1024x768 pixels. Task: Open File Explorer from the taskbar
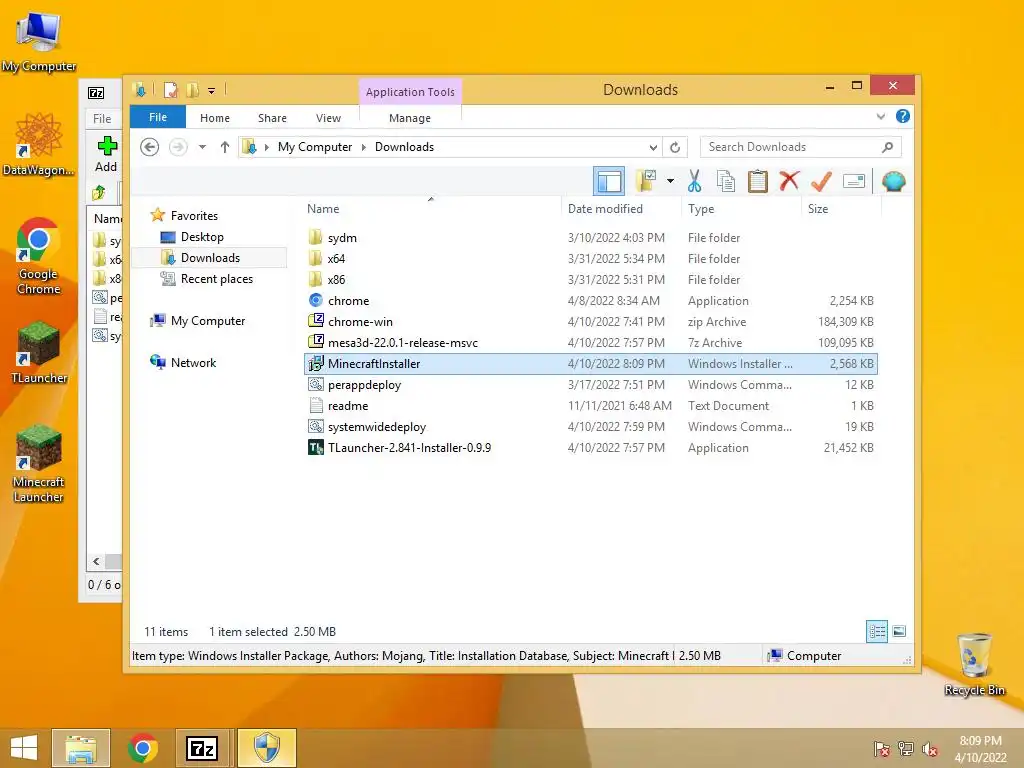81,748
